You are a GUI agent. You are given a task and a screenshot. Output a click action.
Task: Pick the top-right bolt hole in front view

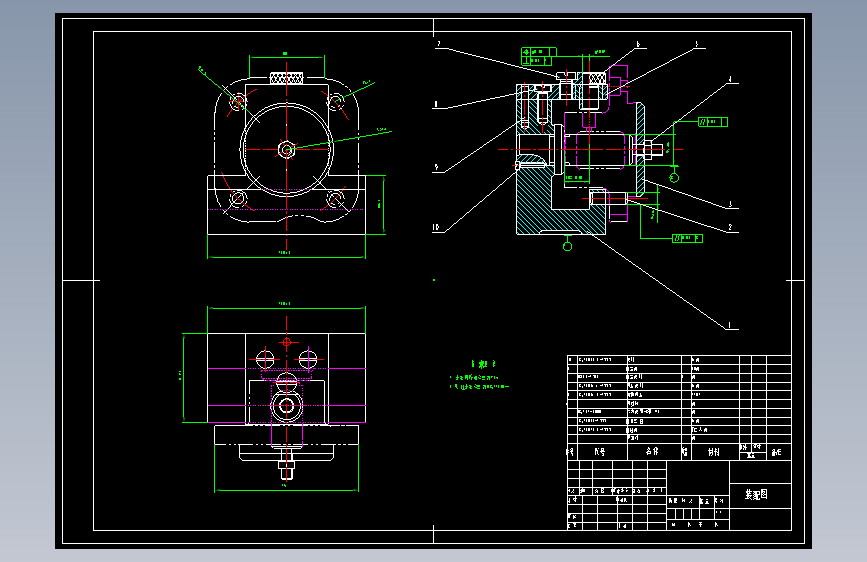coord(335,101)
